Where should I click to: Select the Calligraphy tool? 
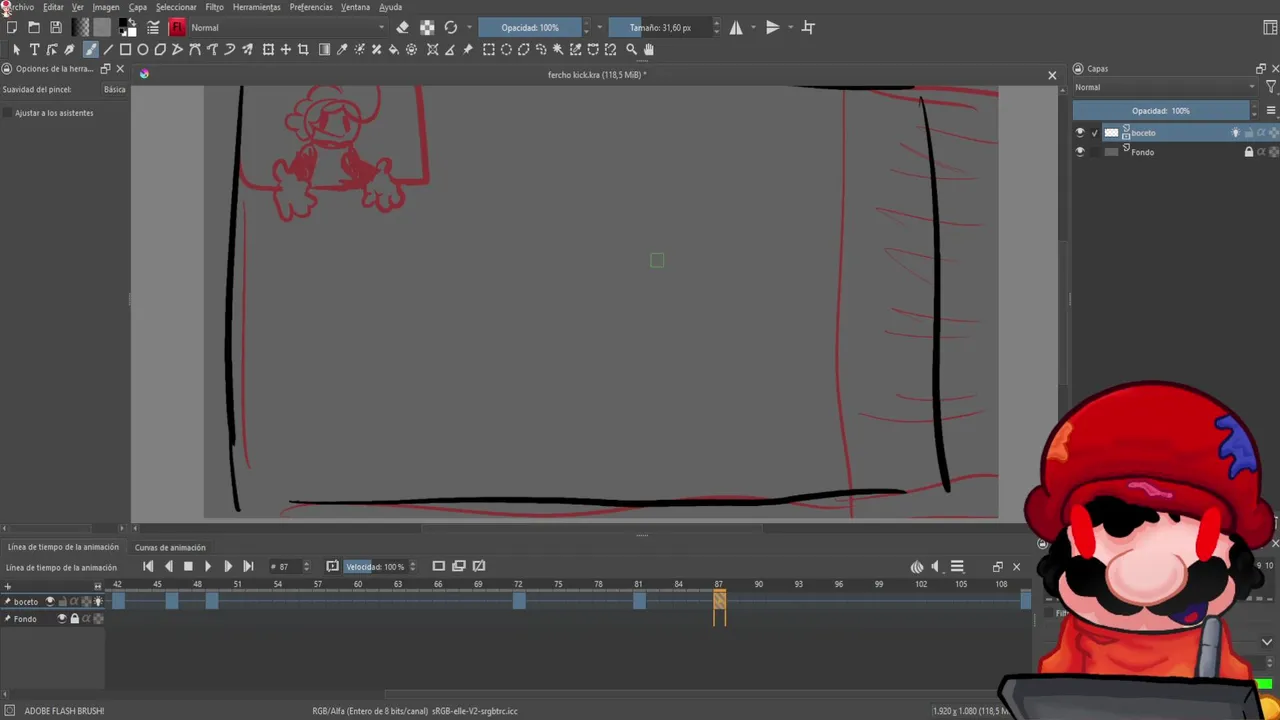[69, 49]
